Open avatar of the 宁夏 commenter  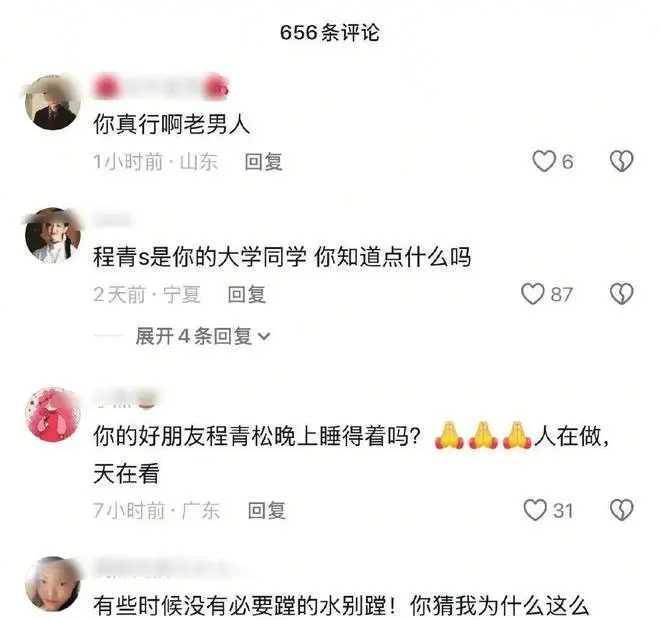[x=53, y=236]
